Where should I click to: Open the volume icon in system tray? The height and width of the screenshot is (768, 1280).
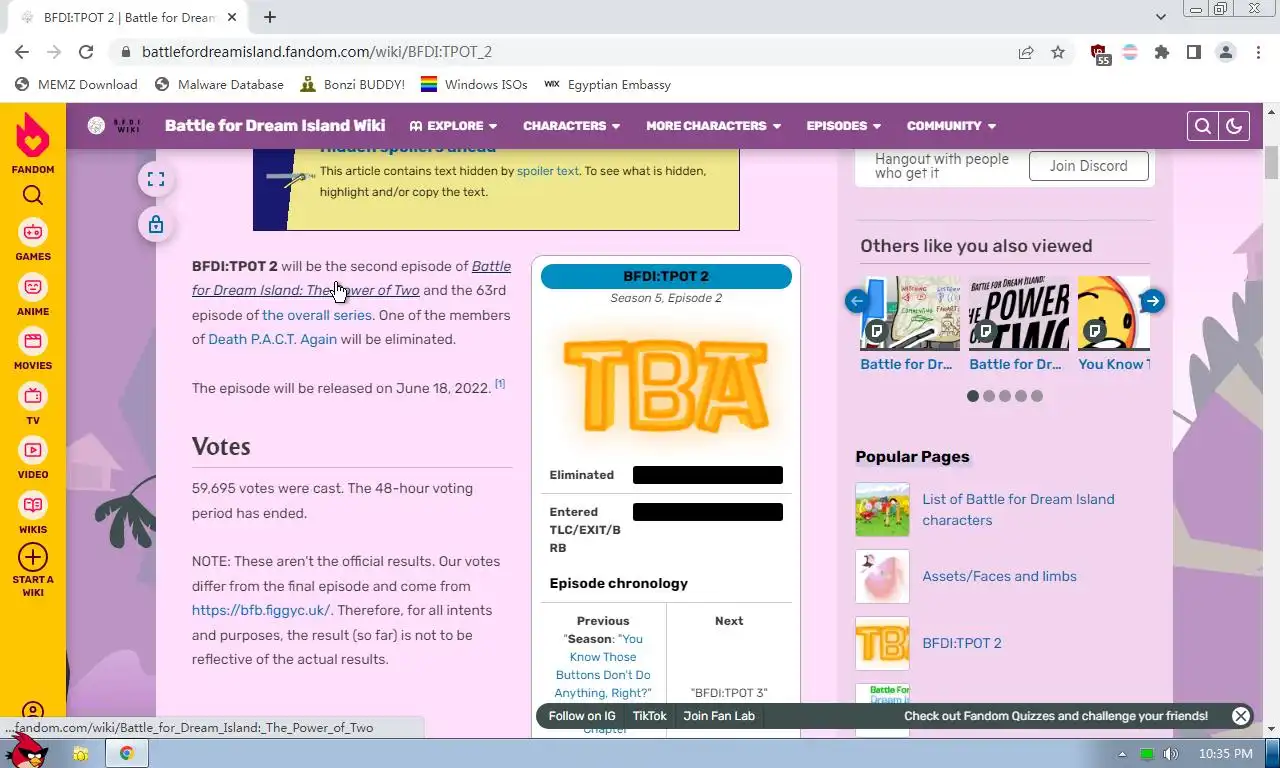coord(1170,753)
